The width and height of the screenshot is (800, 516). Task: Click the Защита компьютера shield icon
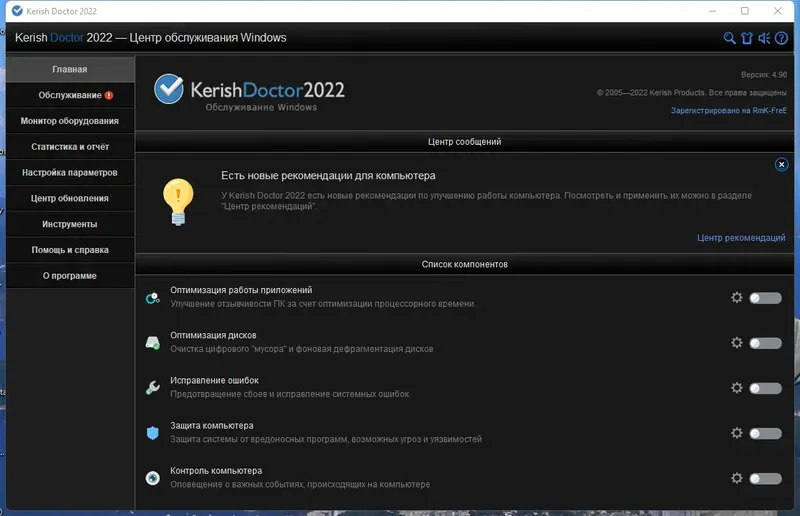pos(153,433)
